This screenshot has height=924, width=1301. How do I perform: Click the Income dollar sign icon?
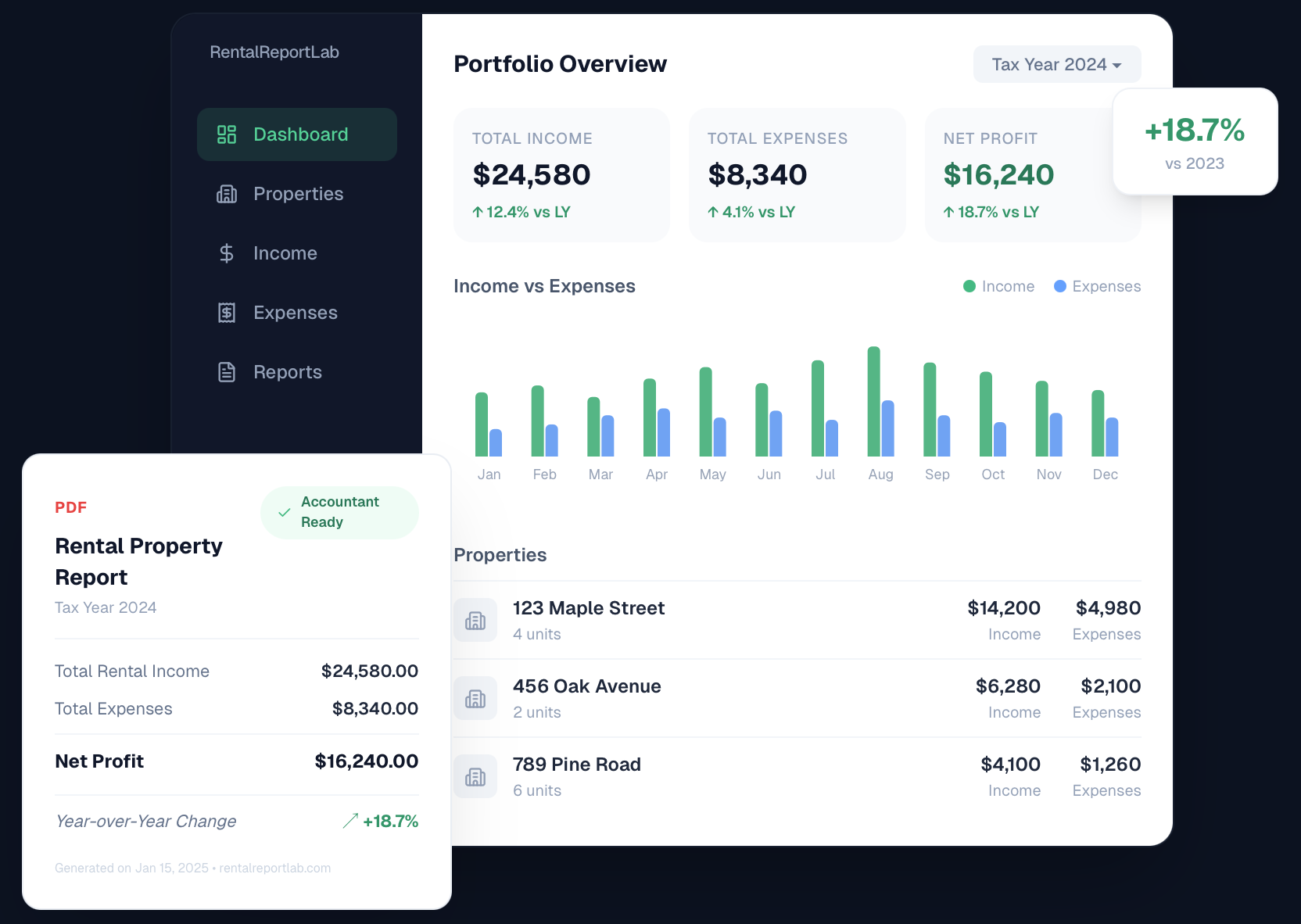227,253
